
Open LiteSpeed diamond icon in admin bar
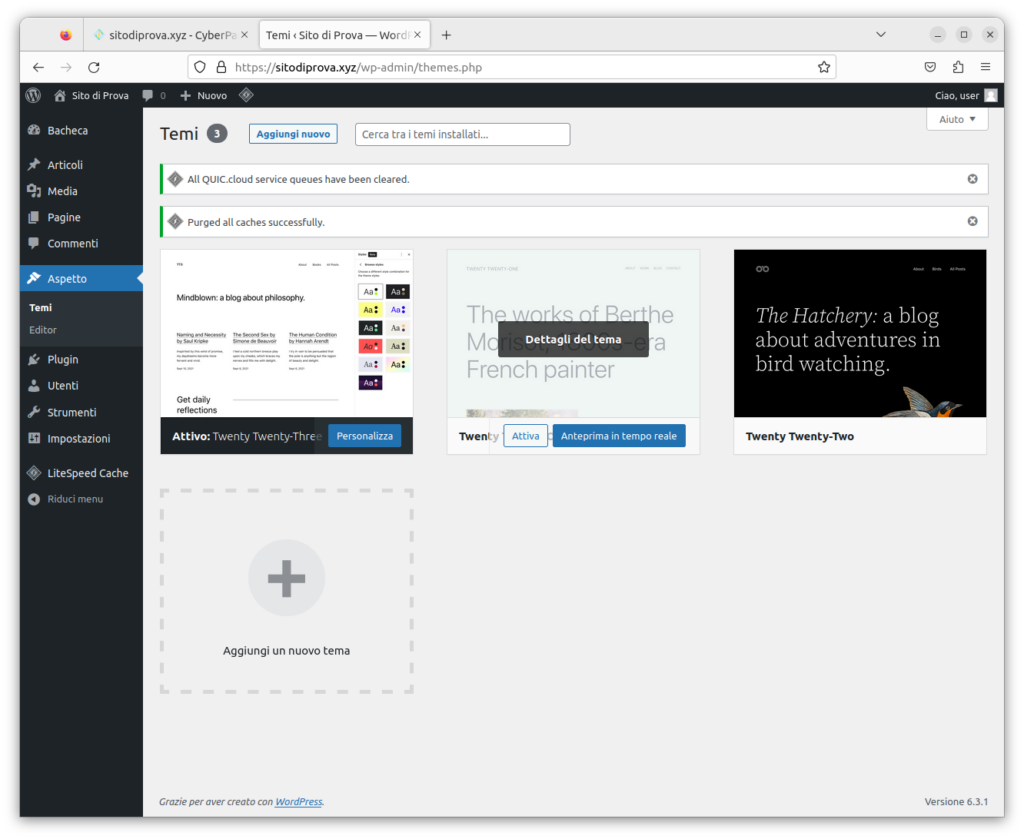246,95
